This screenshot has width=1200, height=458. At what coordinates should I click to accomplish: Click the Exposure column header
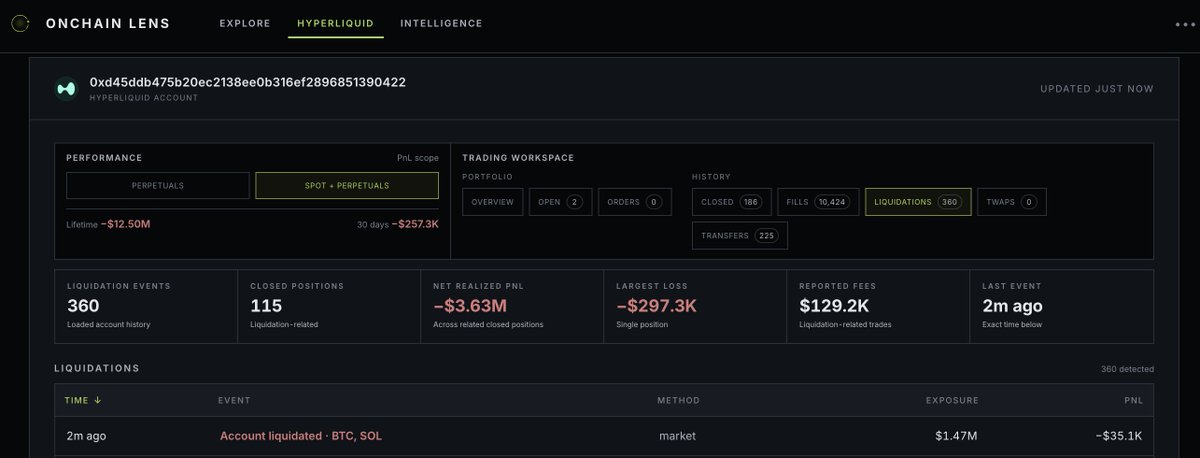click(x=952, y=400)
